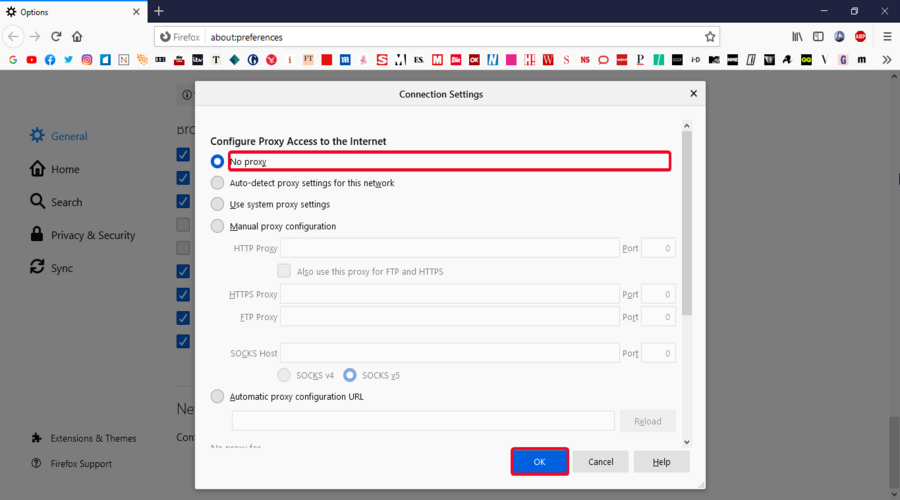Open the YouTube bookmark icon
Image resolution: width=900 pixels, height=500 pixels.
(32, 60)
